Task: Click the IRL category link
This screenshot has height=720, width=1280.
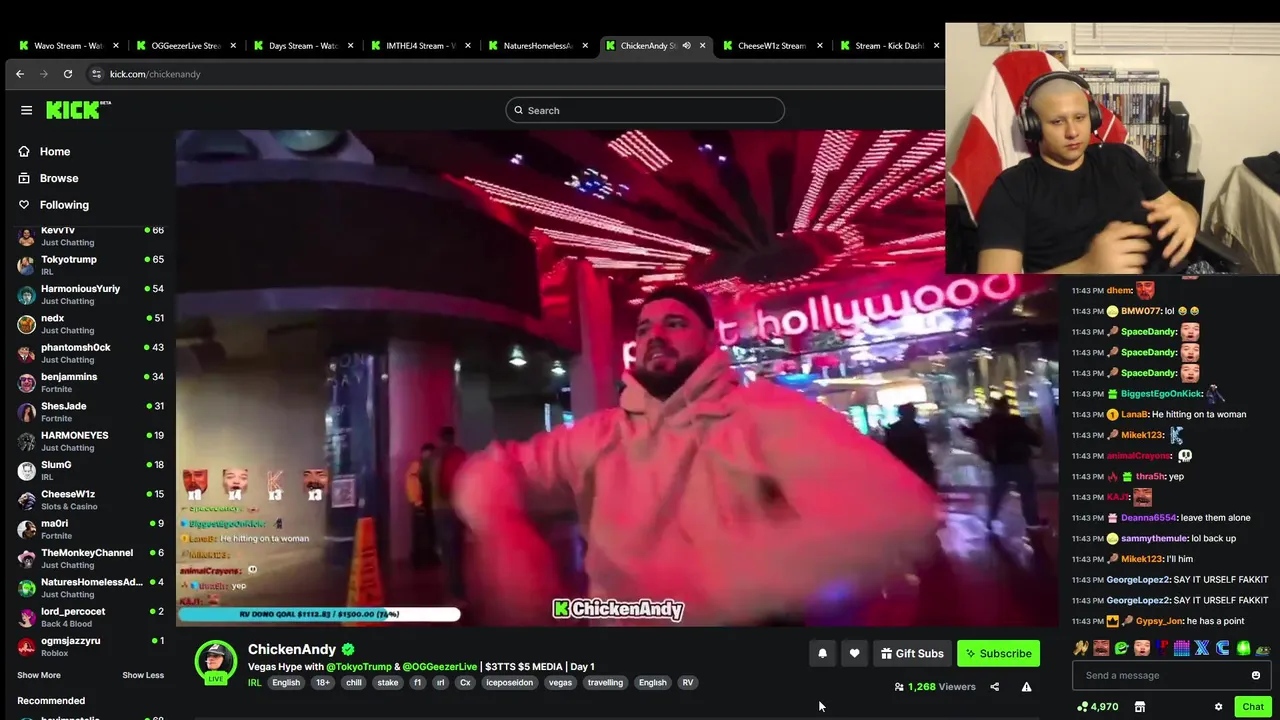Action: pyautogui.click(x=254, y=683)
